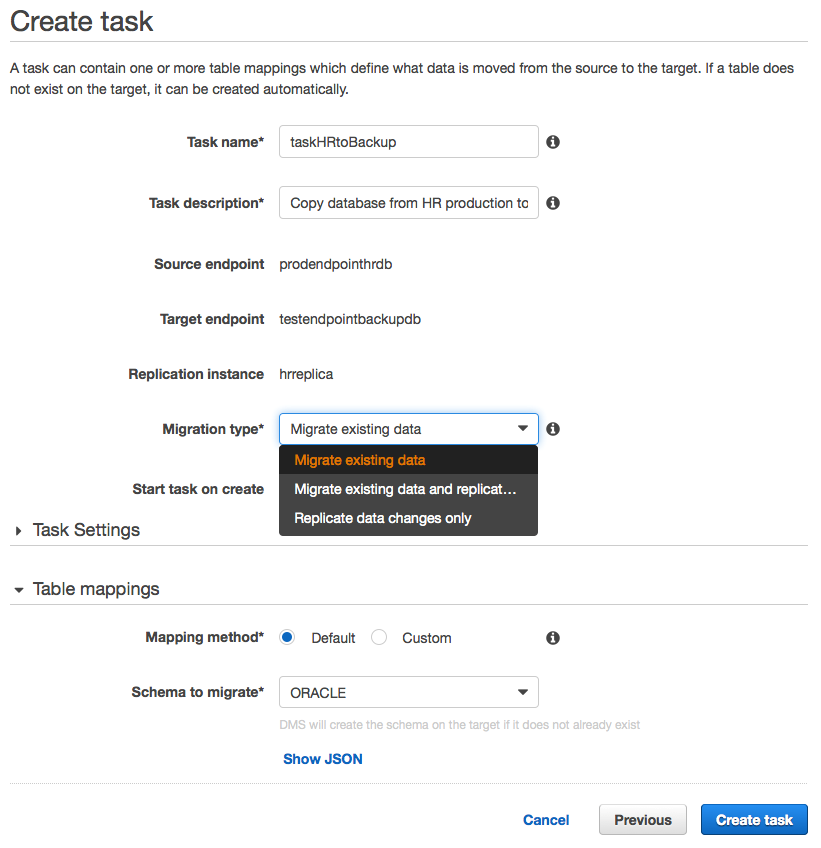Click the info icon beside Mapping method
The height and width of the screenshot is (848, 821).
553,638
